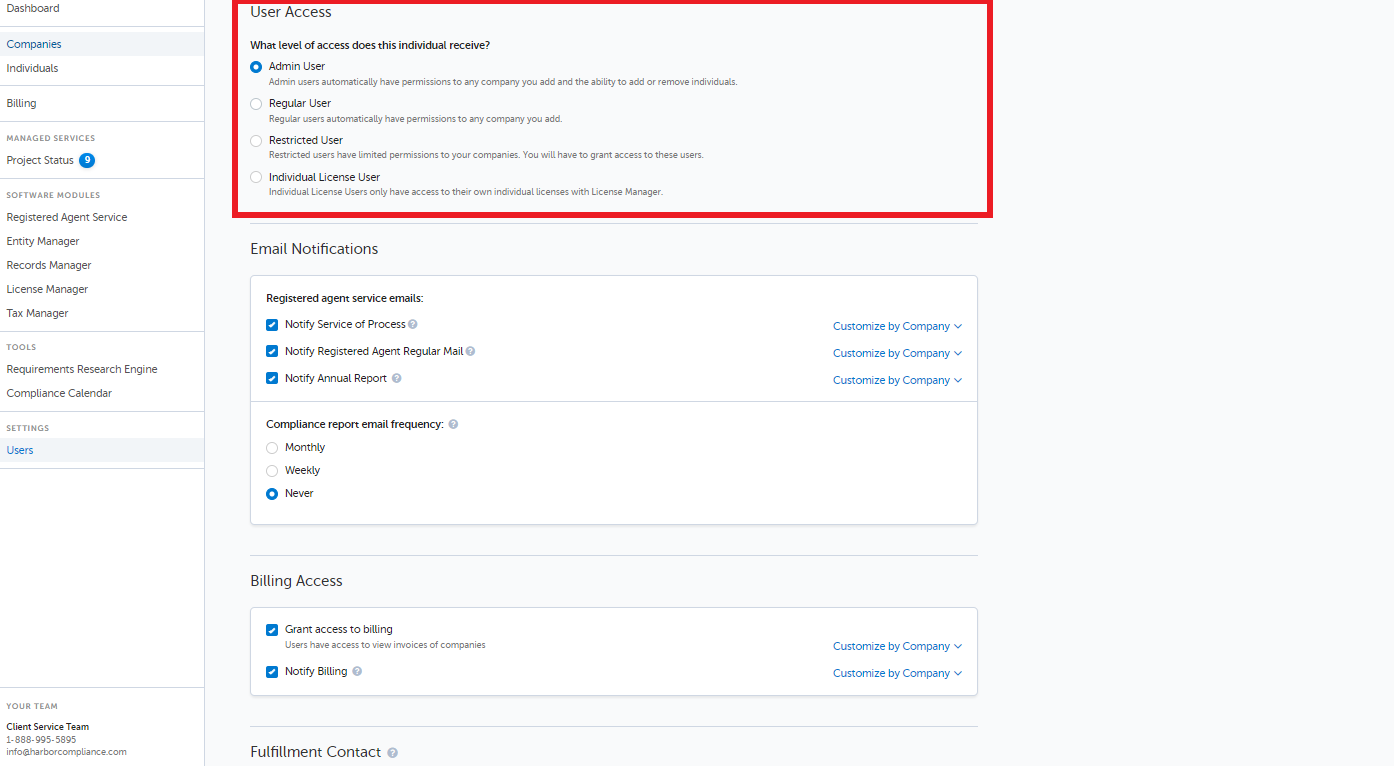
Task: Click the Email Notifications section heading
Action: tap(314, 249)
